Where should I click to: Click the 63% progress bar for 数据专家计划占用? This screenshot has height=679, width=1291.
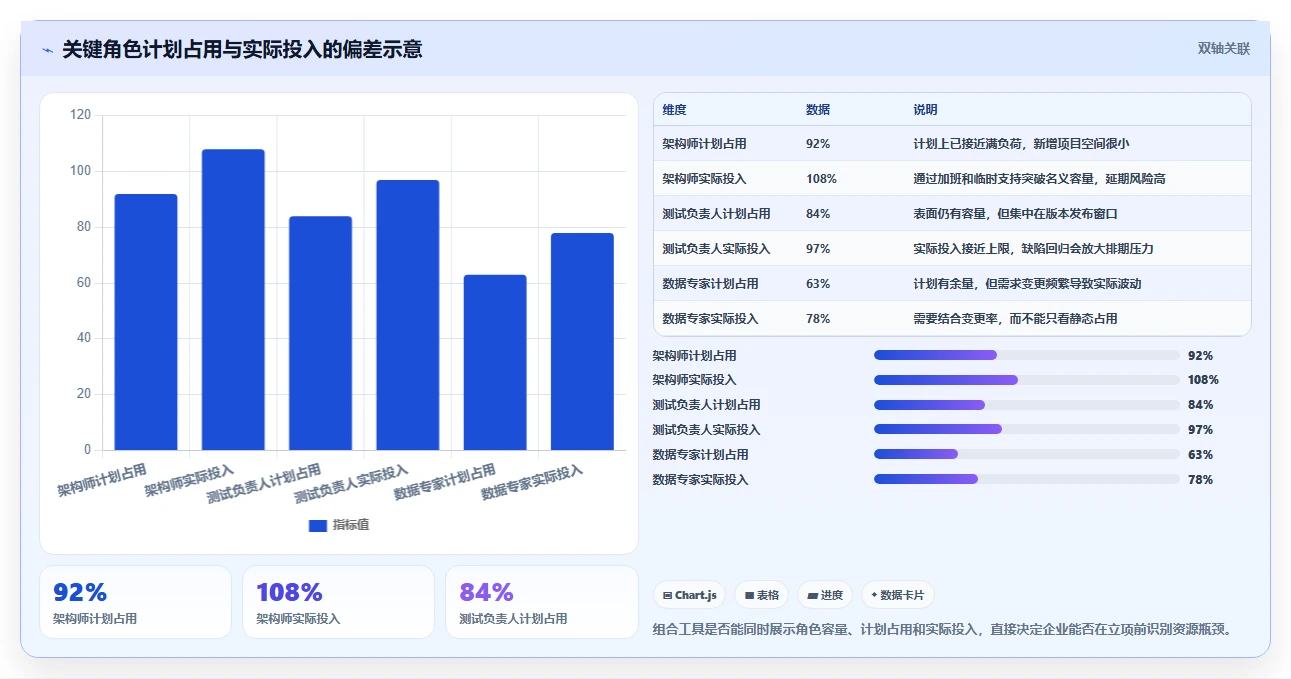tap(1027, 454)
